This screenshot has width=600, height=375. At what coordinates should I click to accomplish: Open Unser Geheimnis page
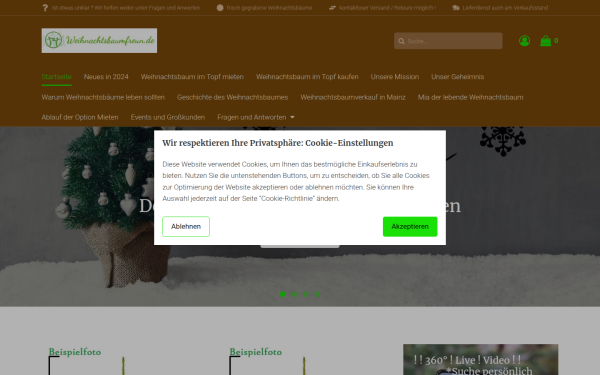(458, 77)
